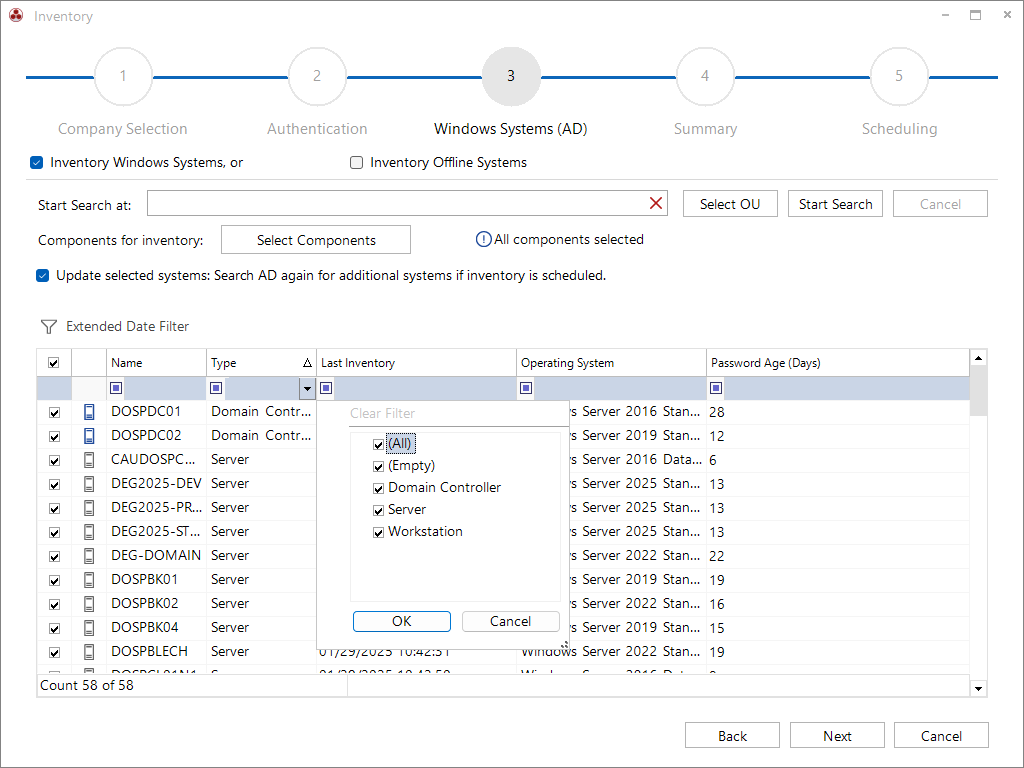Enable Inventory Offline Systems checkbox

[357, 162]
